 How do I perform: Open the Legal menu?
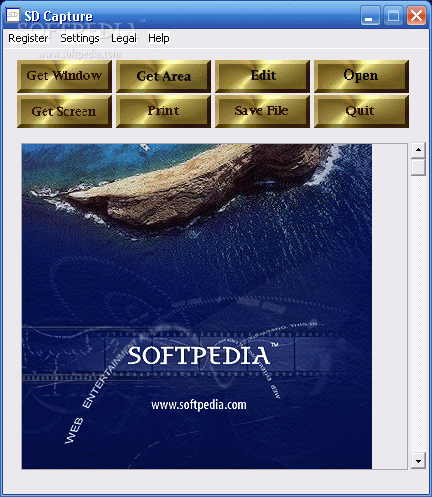click(124, 38)
